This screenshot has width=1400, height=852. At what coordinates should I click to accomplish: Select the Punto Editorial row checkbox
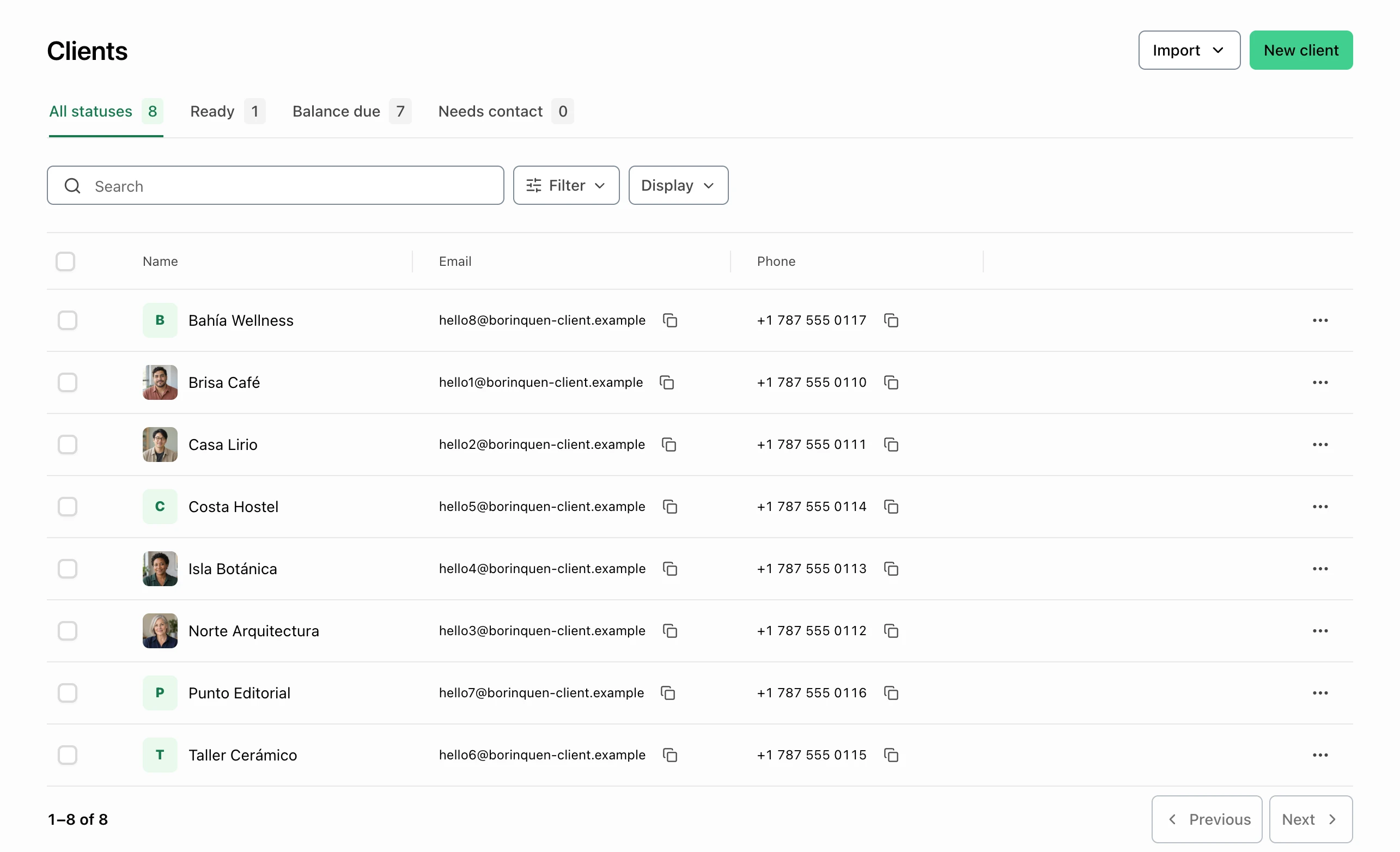point(67,693)
